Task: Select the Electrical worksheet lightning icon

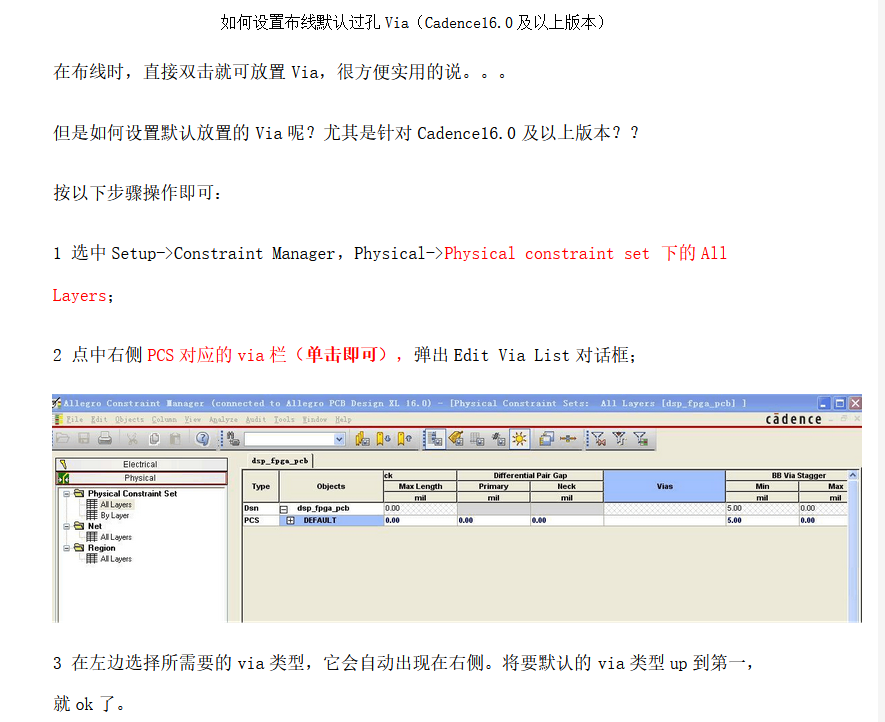Action: point(62,464)
